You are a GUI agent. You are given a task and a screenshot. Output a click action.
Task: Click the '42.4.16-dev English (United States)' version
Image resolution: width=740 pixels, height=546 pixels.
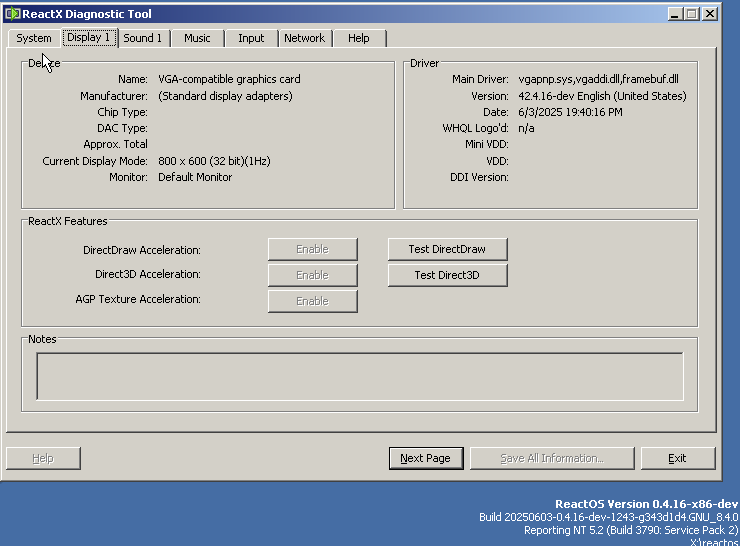602,96
